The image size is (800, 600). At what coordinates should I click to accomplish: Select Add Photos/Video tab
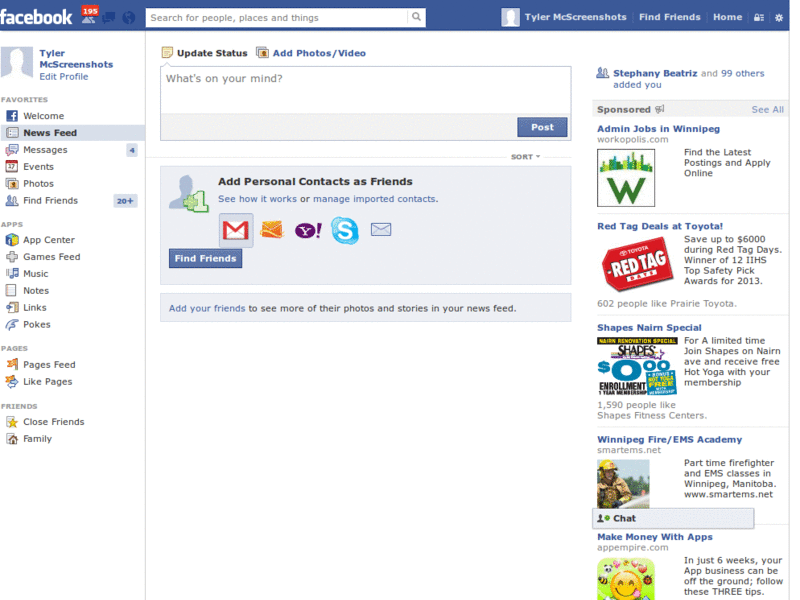pyautogui.click(x=311, y=53)
